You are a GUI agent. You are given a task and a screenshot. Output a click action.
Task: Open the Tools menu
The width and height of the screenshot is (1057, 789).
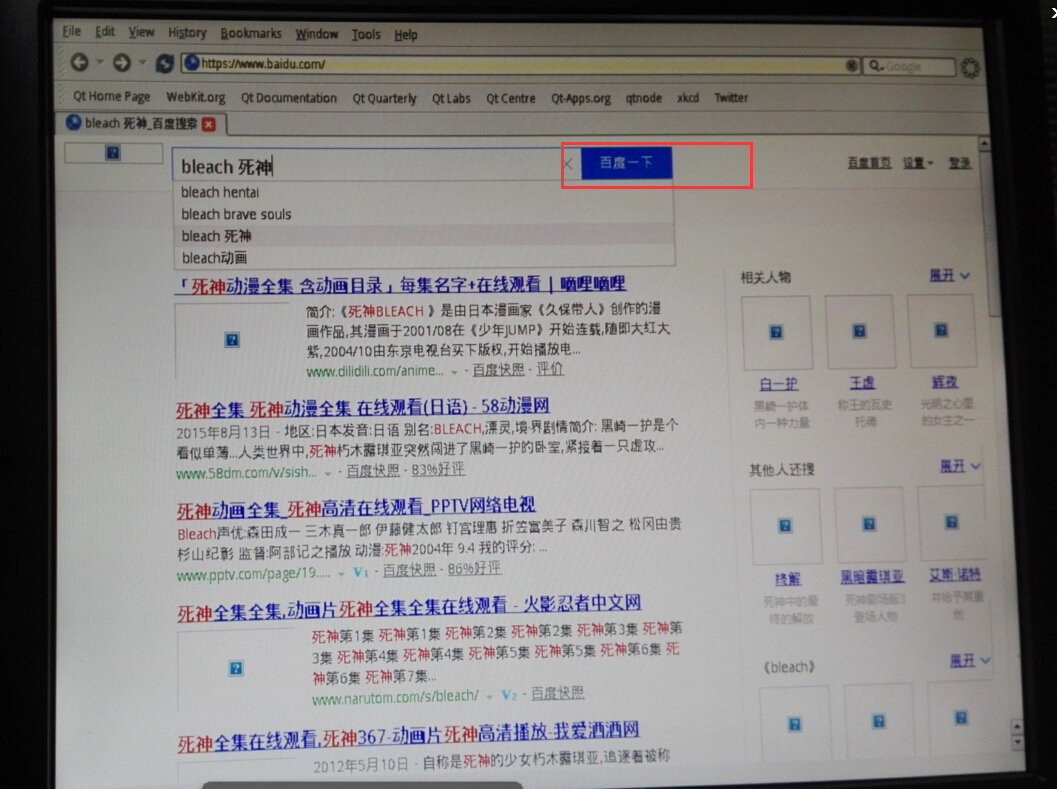[365, 34]
